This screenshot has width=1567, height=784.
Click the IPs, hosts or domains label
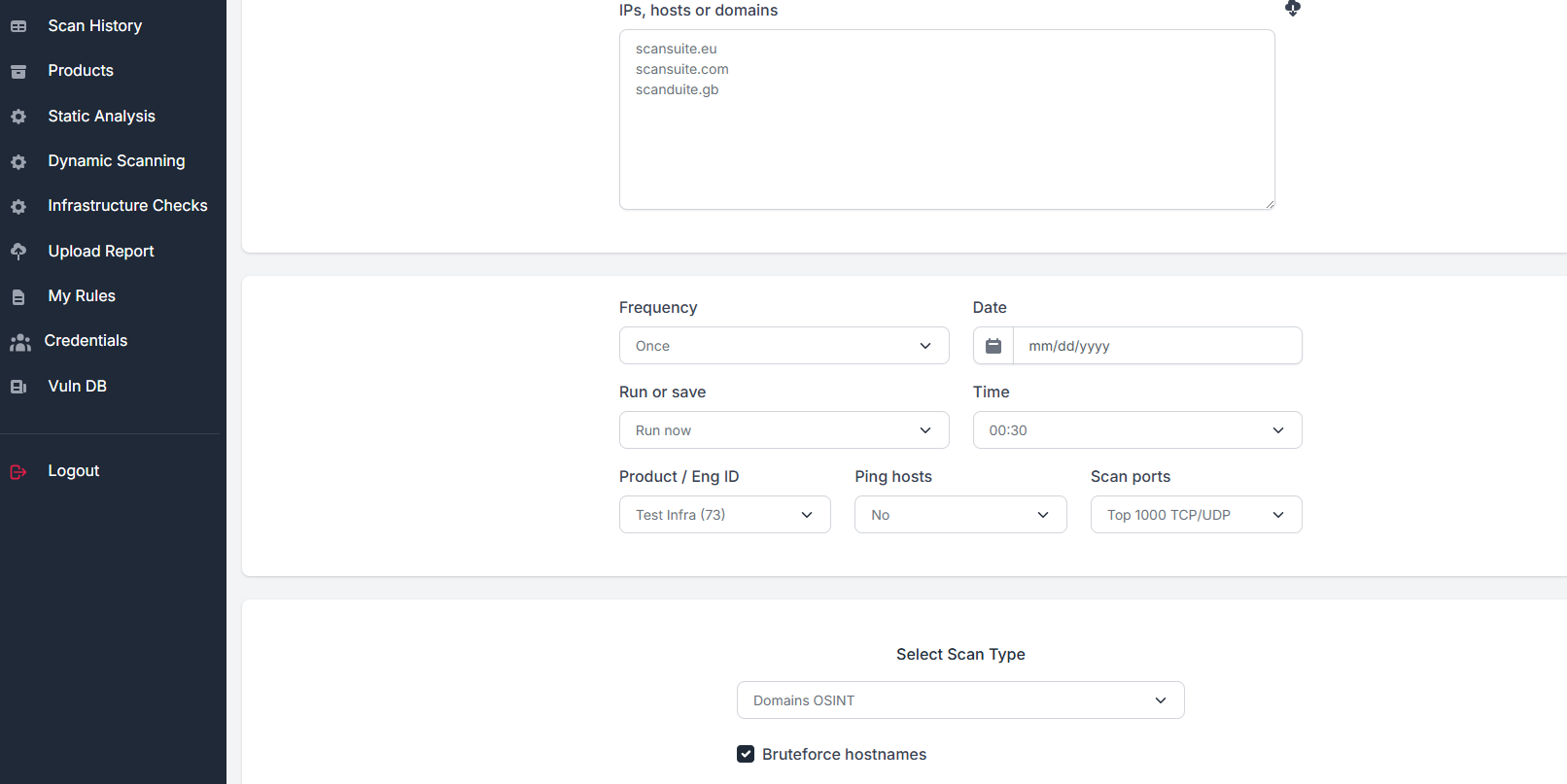699,11
